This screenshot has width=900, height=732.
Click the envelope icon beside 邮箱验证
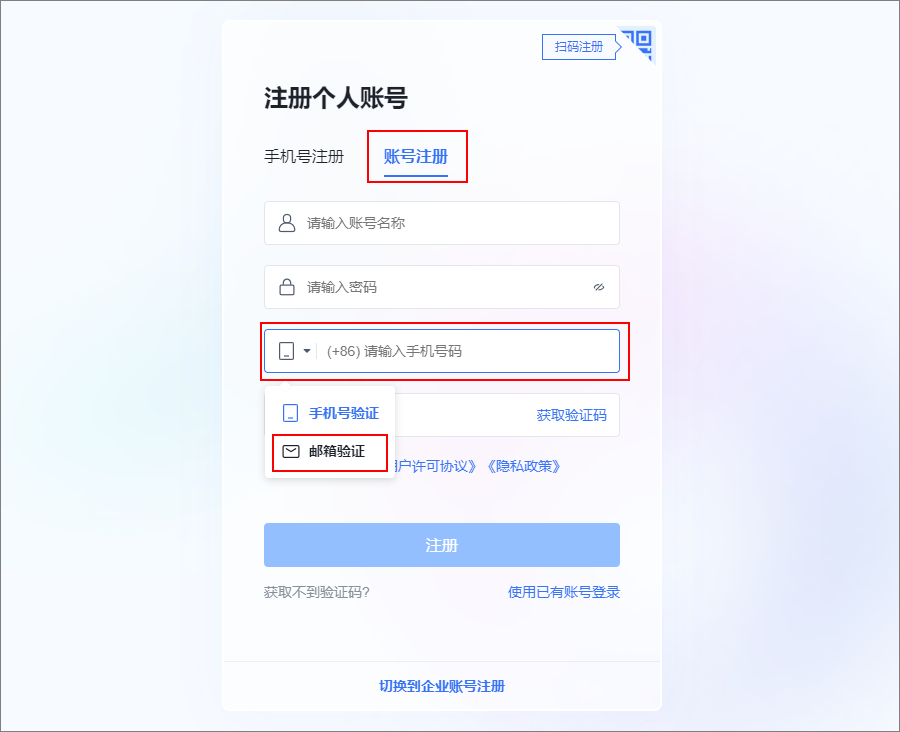point(291,451)
